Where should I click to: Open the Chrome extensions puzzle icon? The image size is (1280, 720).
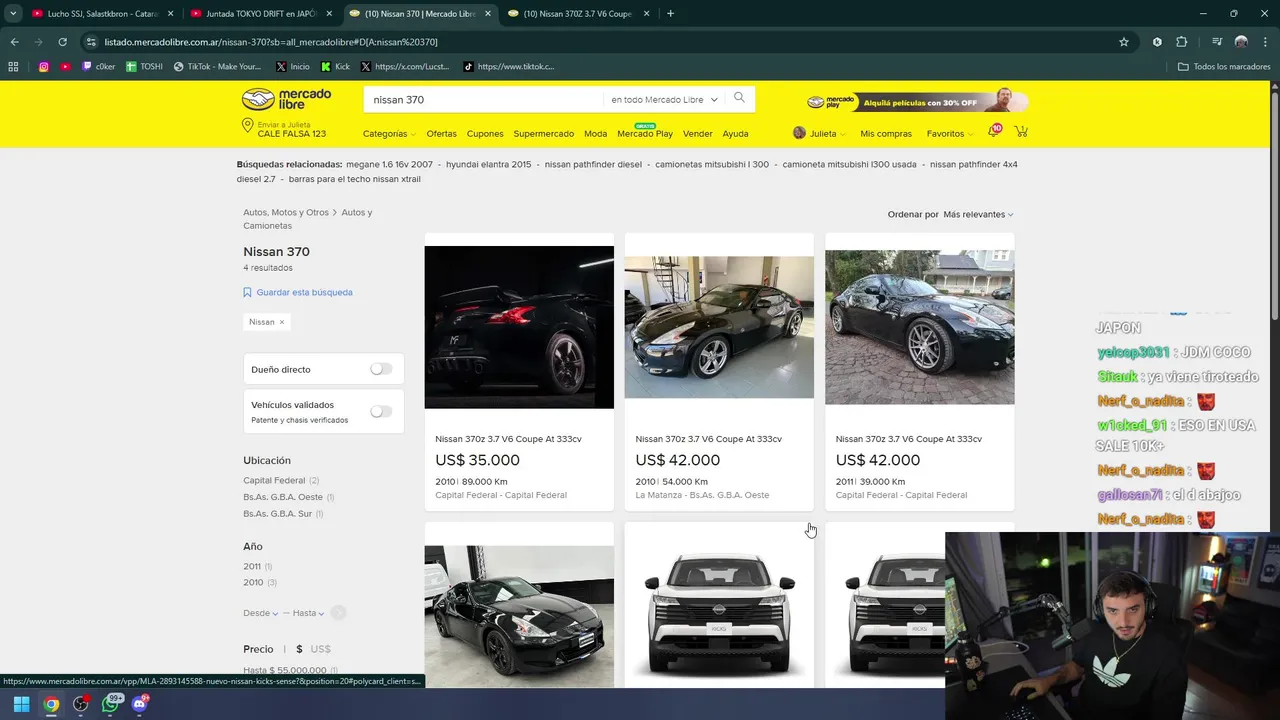coord(1181,42)
